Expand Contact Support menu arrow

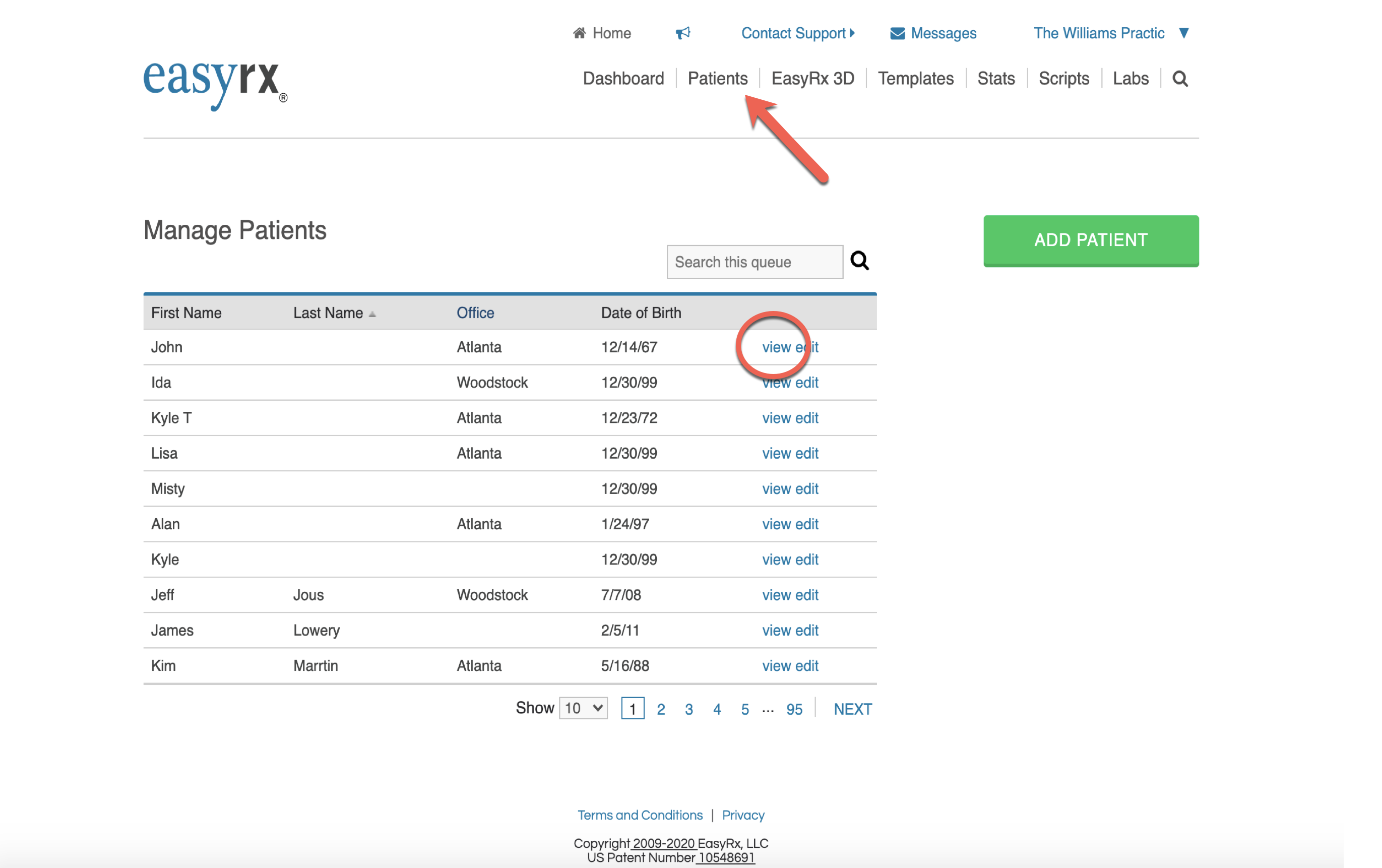click(x=852, y=33)
